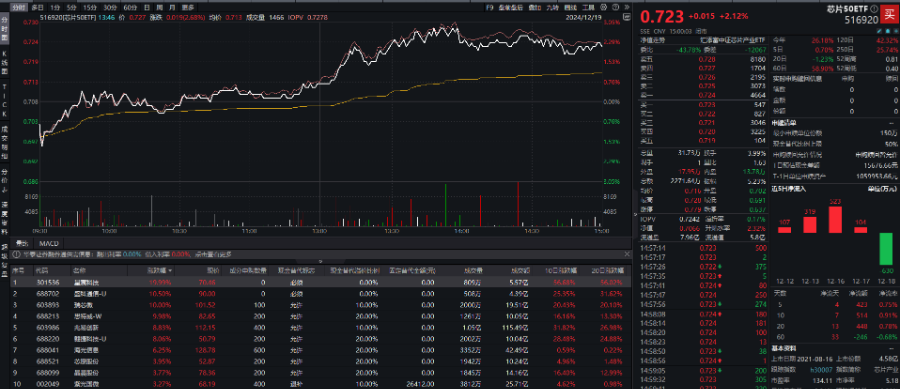Click the pencil edit icon under buy button
The width and height of the screenshot is (900, 389).
coord(879,31)
